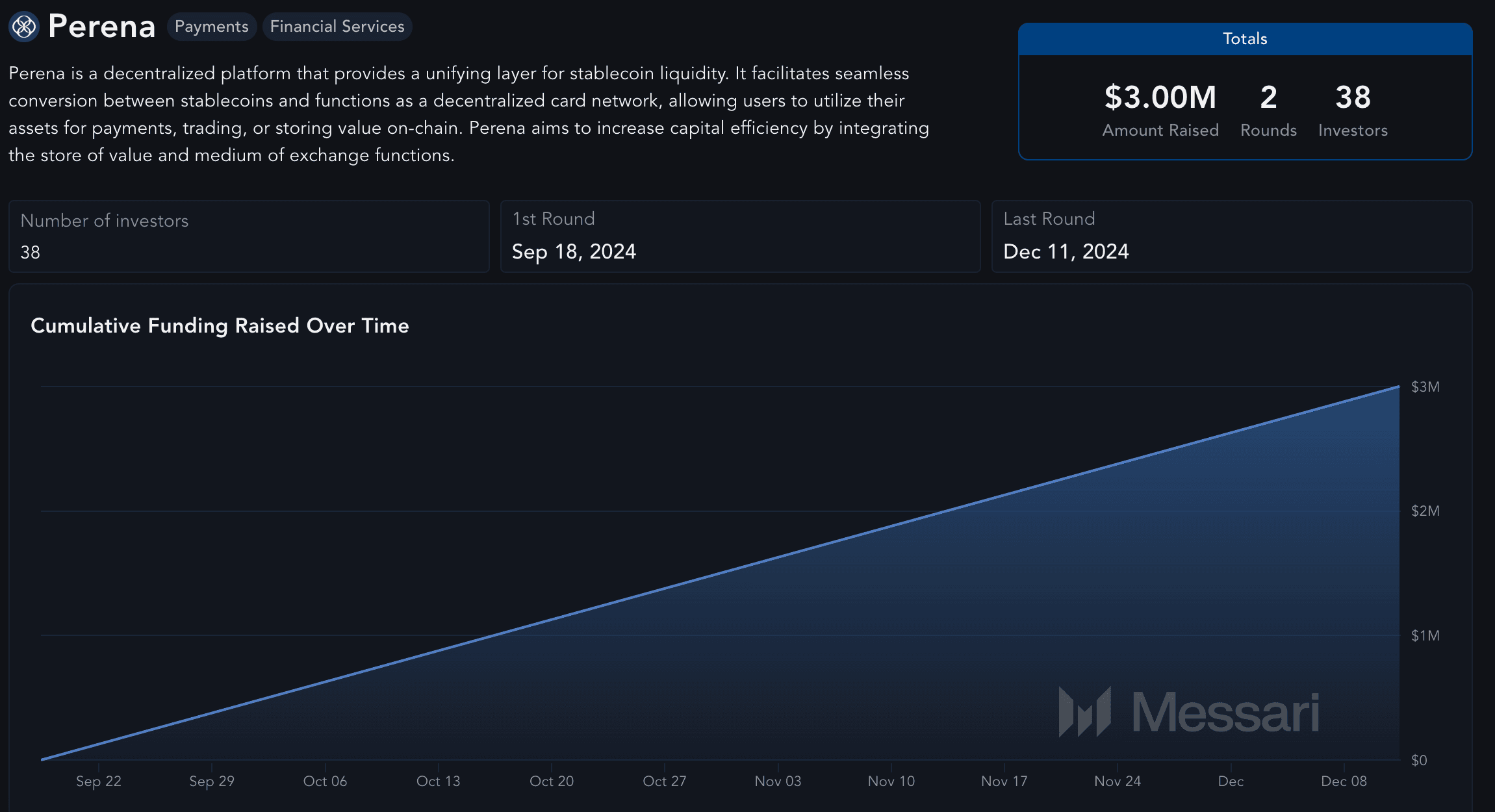Click the Investors label in Totals
This screenshot has height=812, width=1495.
tap(1353, 131)
